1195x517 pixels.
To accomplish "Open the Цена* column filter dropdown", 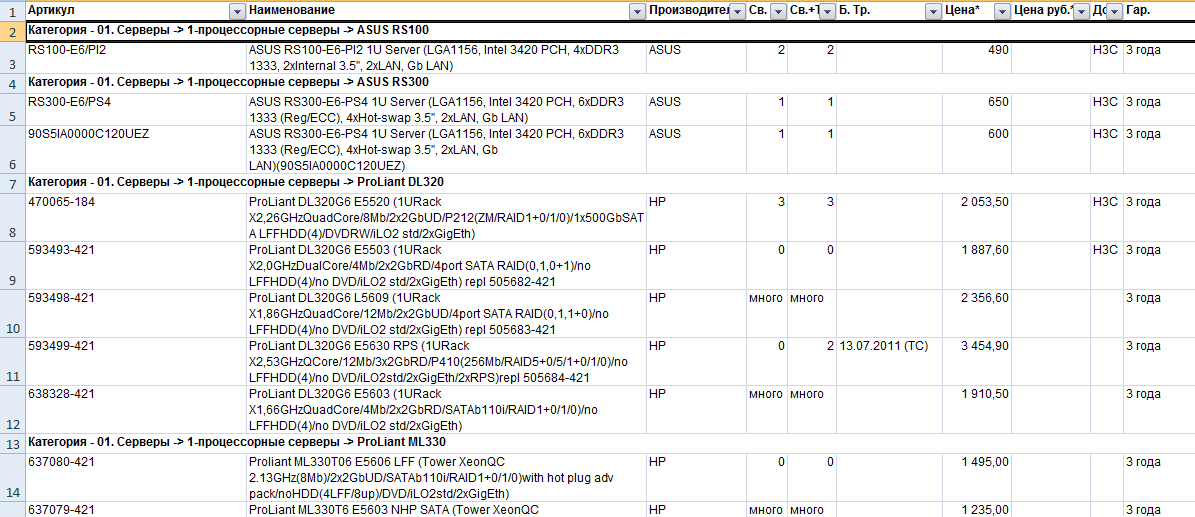I will click(x=1001, y=11).
